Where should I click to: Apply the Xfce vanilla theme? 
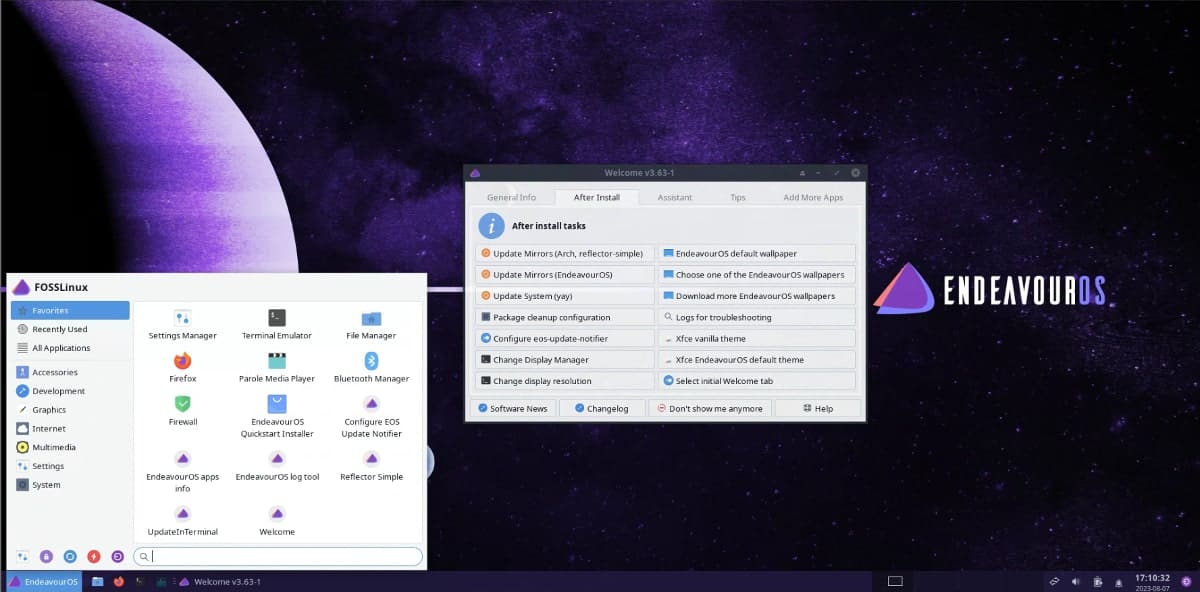[x=757, y=339]
